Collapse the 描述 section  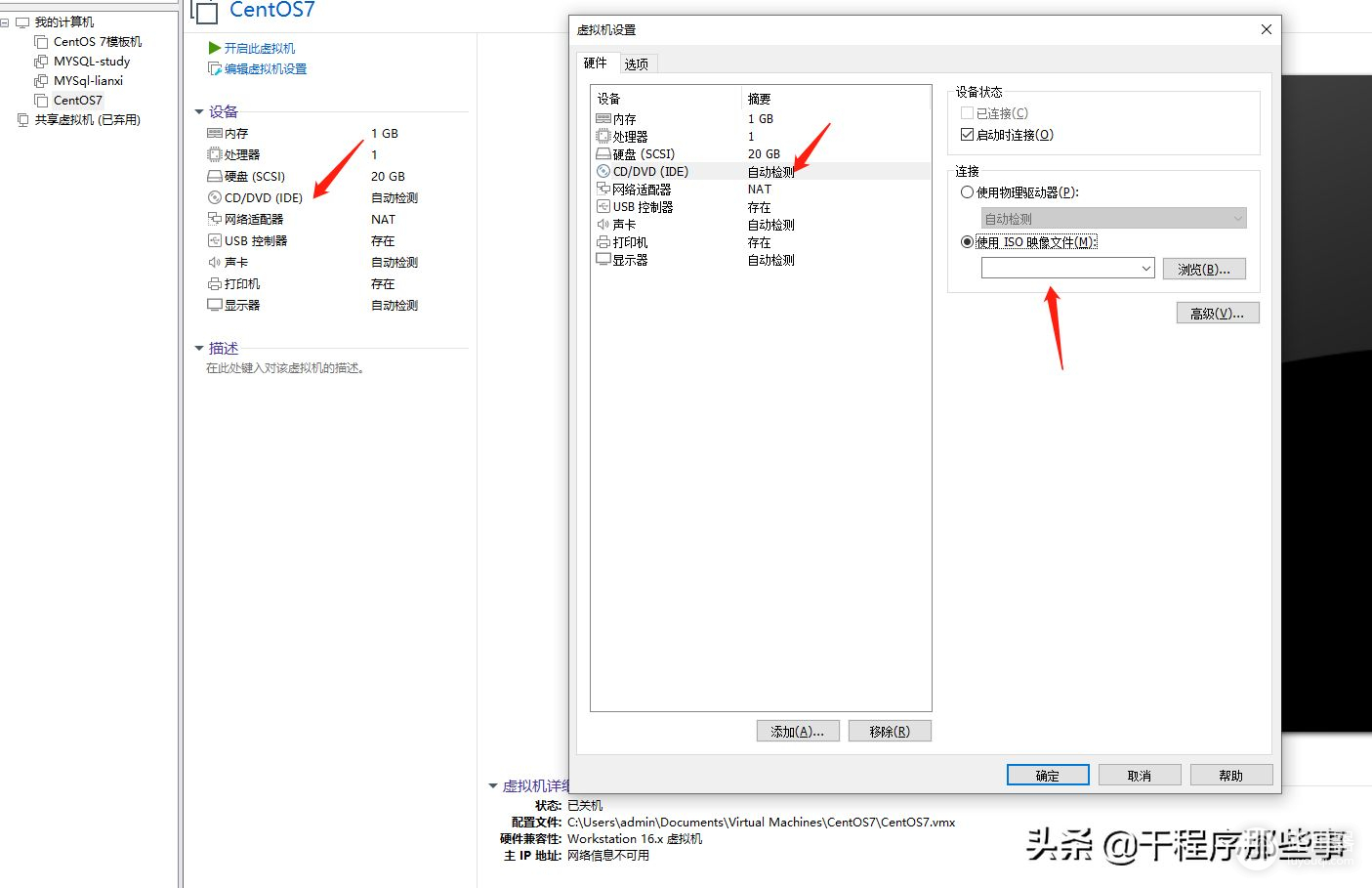pyautogui.click(x=199, y=348)
